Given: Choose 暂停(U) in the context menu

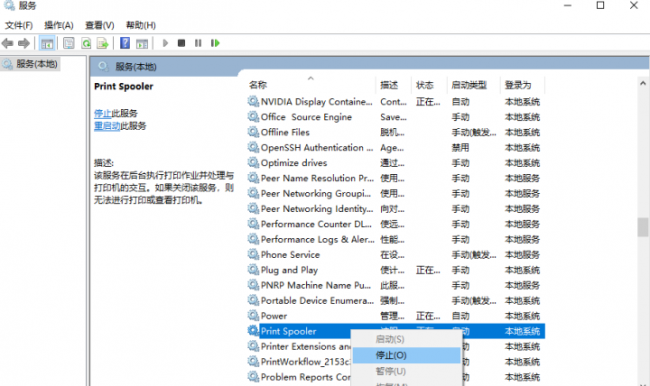Looking at the screenshot, I should pyautogui.click(x=406, y=371).
